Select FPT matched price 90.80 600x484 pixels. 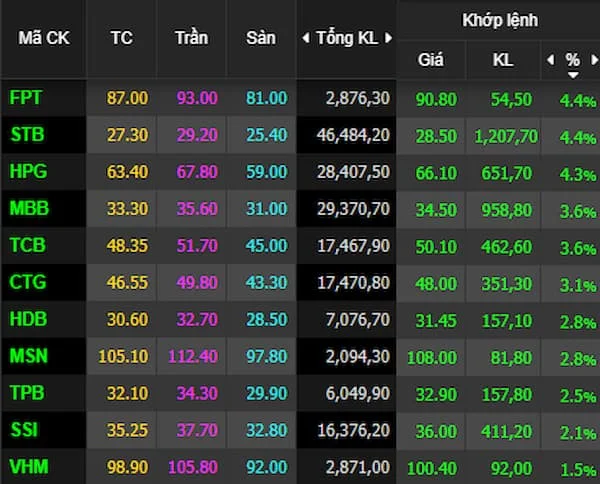click(436, 99)
